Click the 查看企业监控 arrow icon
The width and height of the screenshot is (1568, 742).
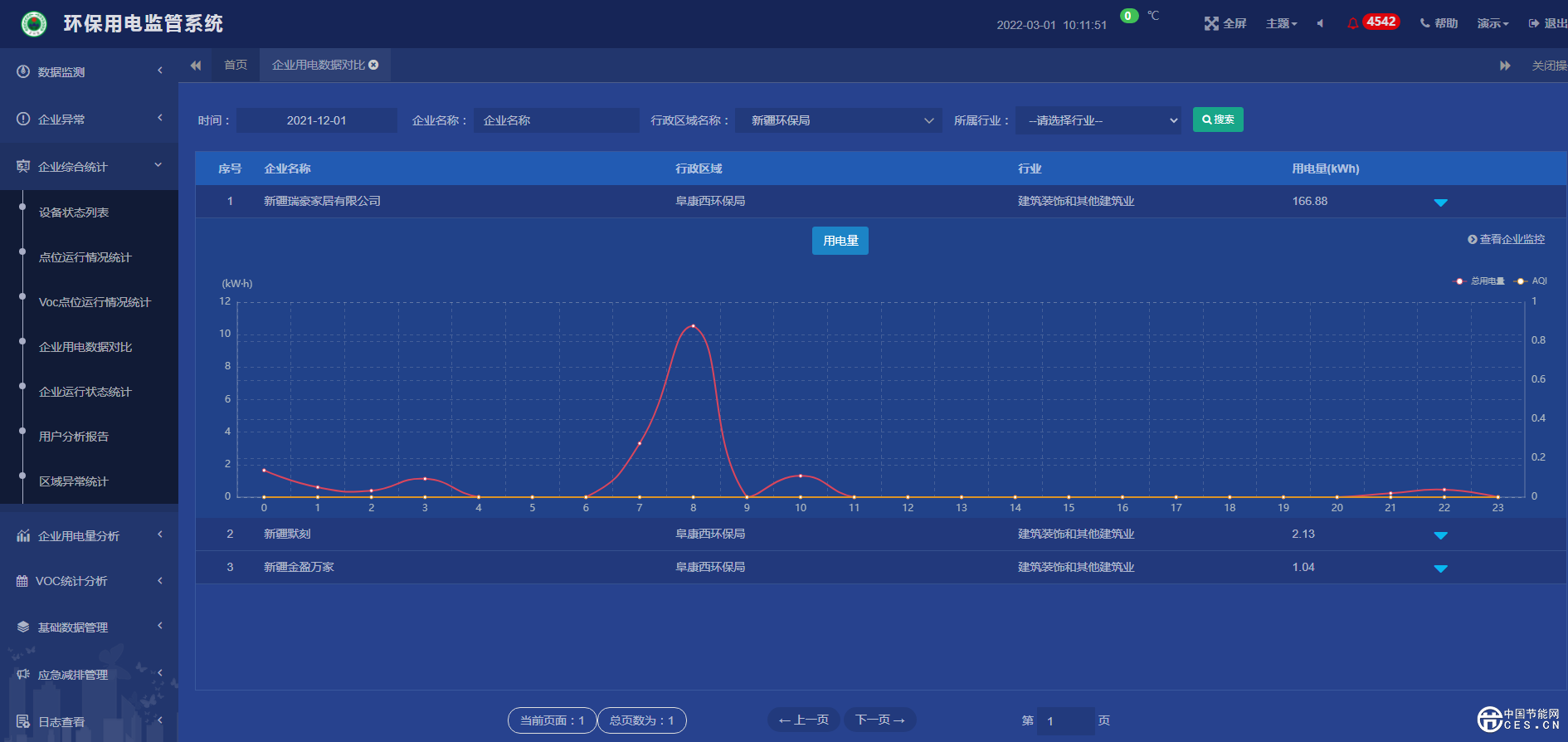click(1473, 239)
